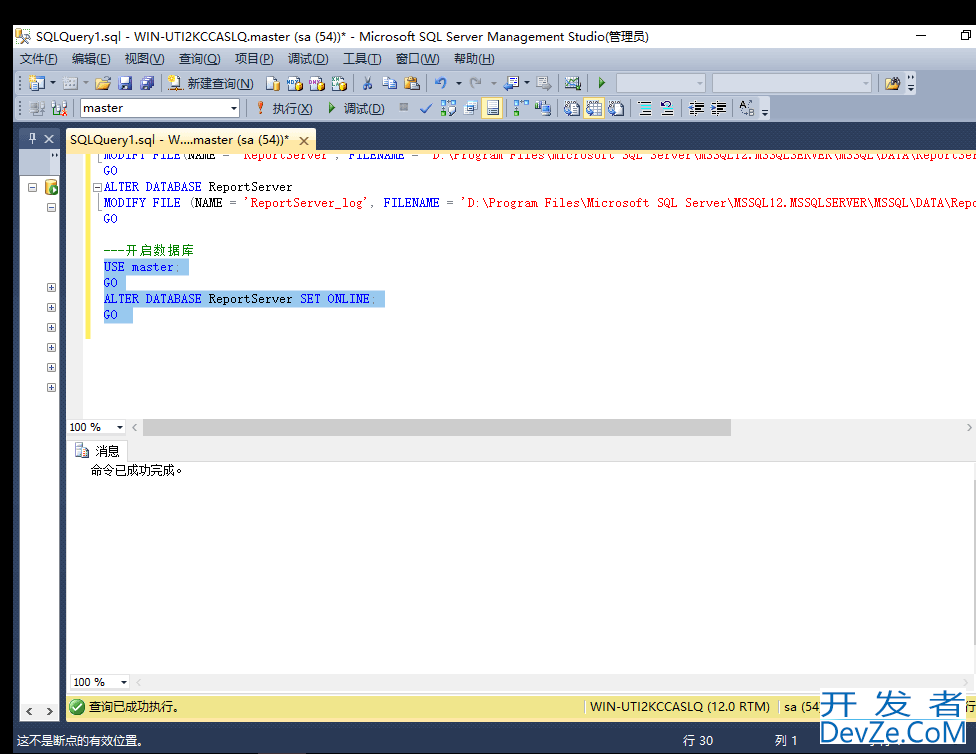Toggle Include Actual Execution Plan icon
The height and width of the screenshot is (754, 976).
pos(521,108)
